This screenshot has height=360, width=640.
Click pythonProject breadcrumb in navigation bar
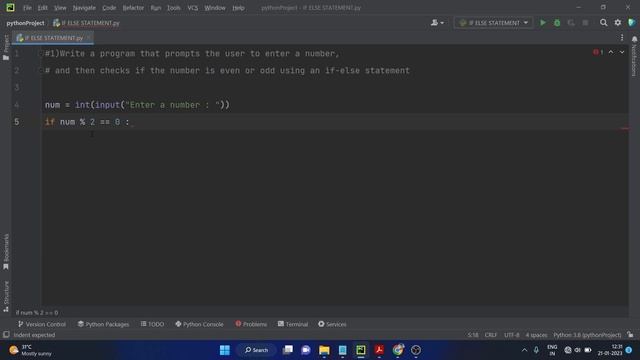(25, 23)
